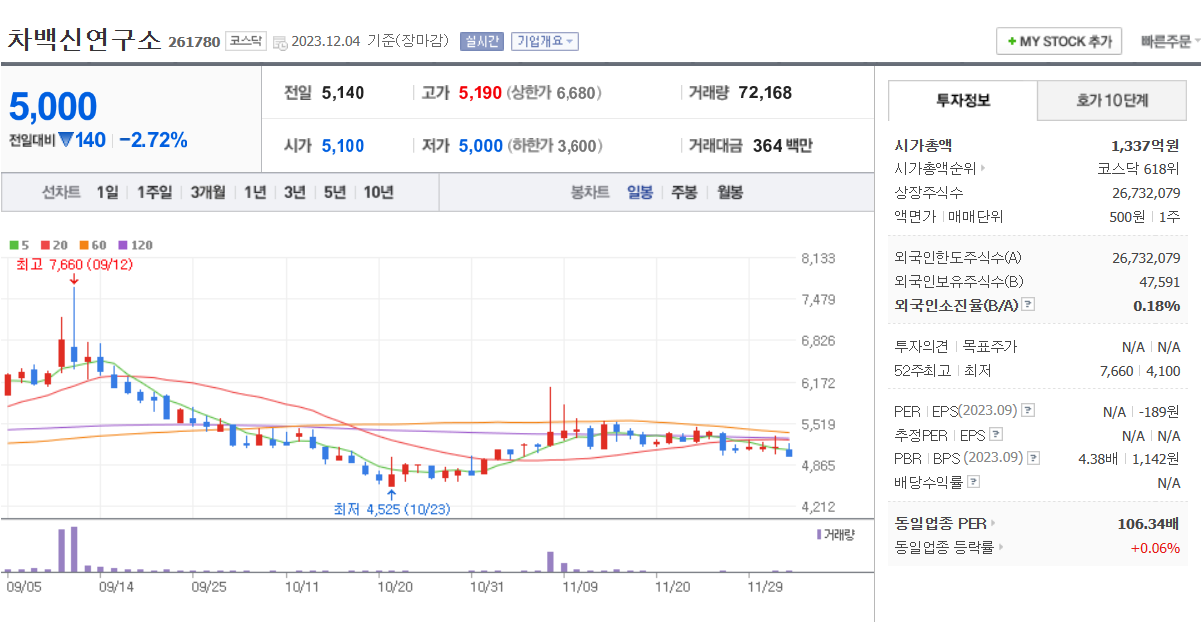1204x622 pixels.
Task: Open the 동일업종 PER link
Action: click(945, 523)
